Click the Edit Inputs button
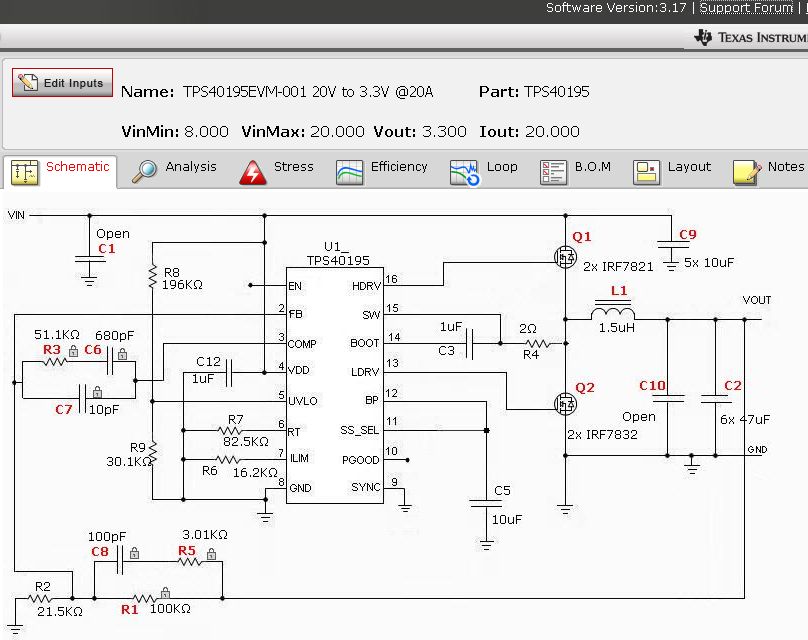Screen dimensions: 808x640 pyautogui.click(x=62, y=82)
